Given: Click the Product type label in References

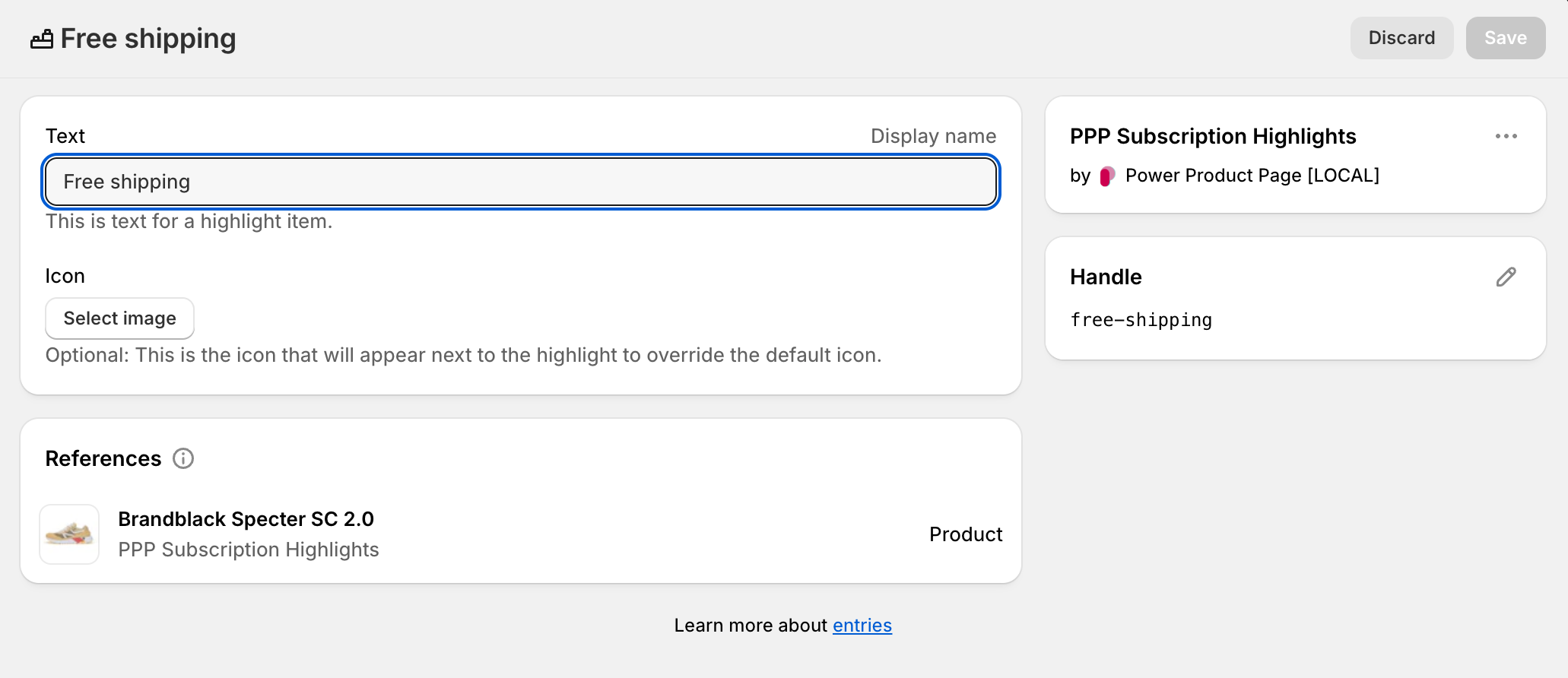Looking at the screenshot, I should tap(965, 534).
